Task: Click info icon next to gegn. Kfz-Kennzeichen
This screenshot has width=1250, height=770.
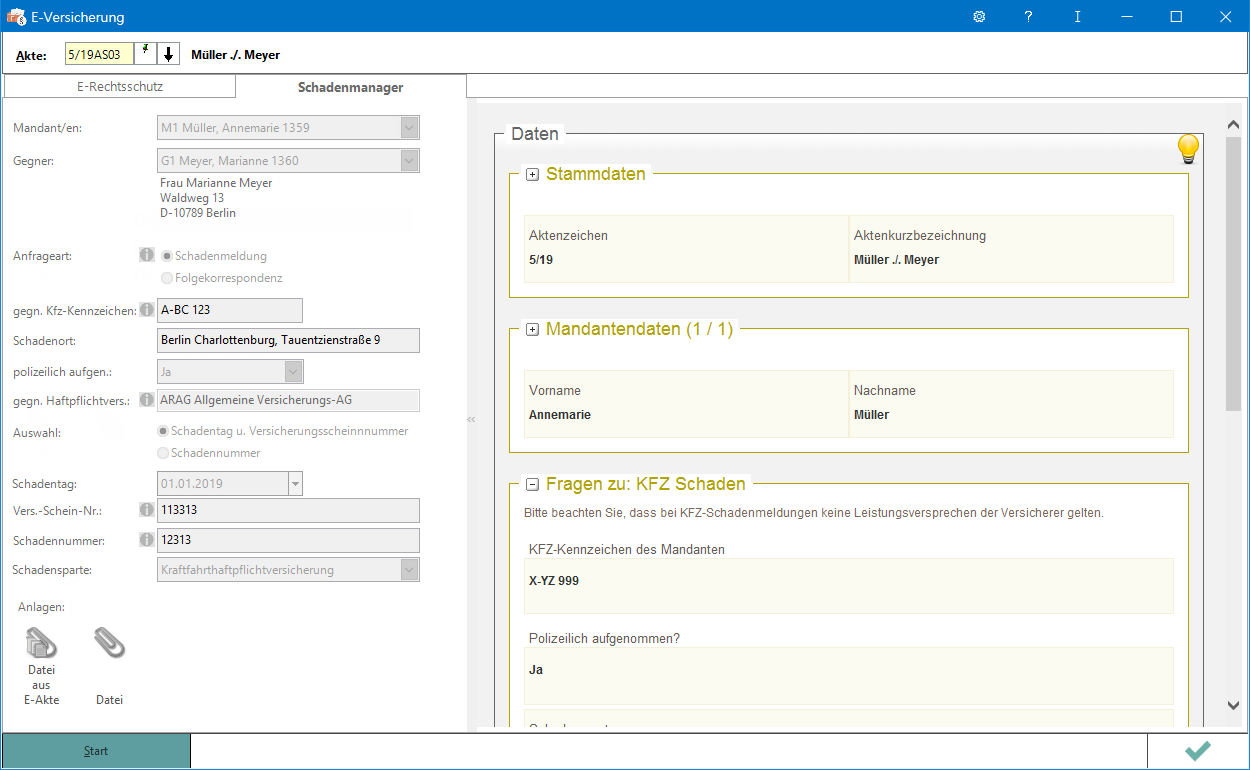Action: pyautogui.click(x=147, y=310)
